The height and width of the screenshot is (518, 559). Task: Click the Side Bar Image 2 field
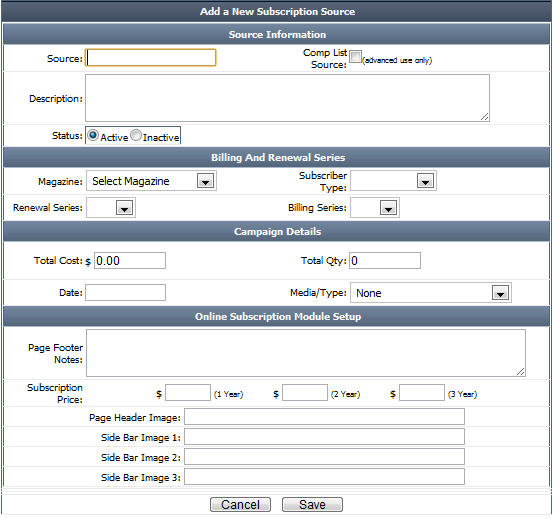pos(324,457)
